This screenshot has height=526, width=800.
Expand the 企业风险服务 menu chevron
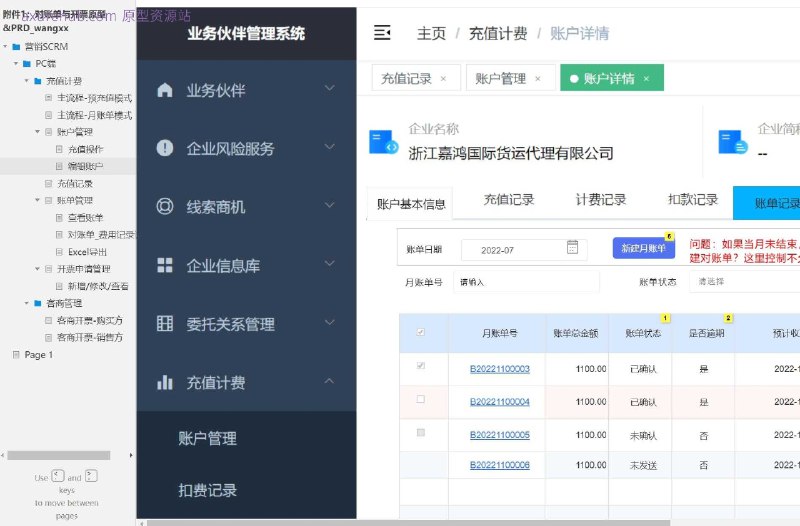click(330, 146)
